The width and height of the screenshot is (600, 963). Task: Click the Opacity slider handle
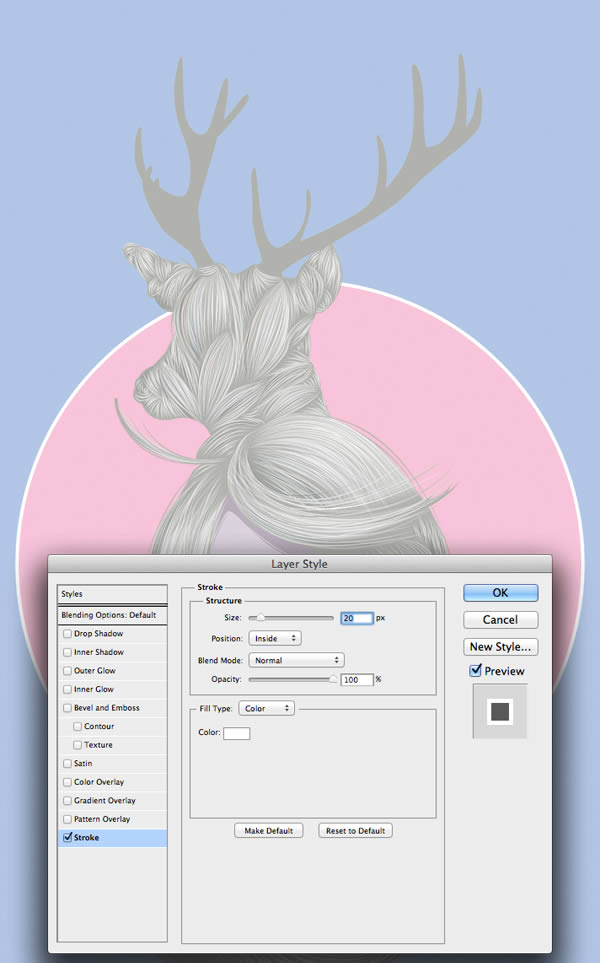pos(333,679)
